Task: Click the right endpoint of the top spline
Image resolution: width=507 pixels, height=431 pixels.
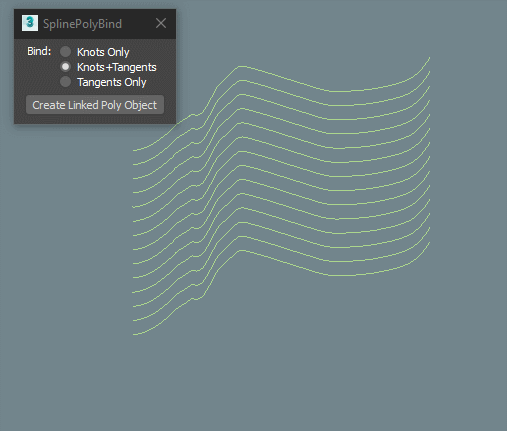Action: click(x=429, y=58)
